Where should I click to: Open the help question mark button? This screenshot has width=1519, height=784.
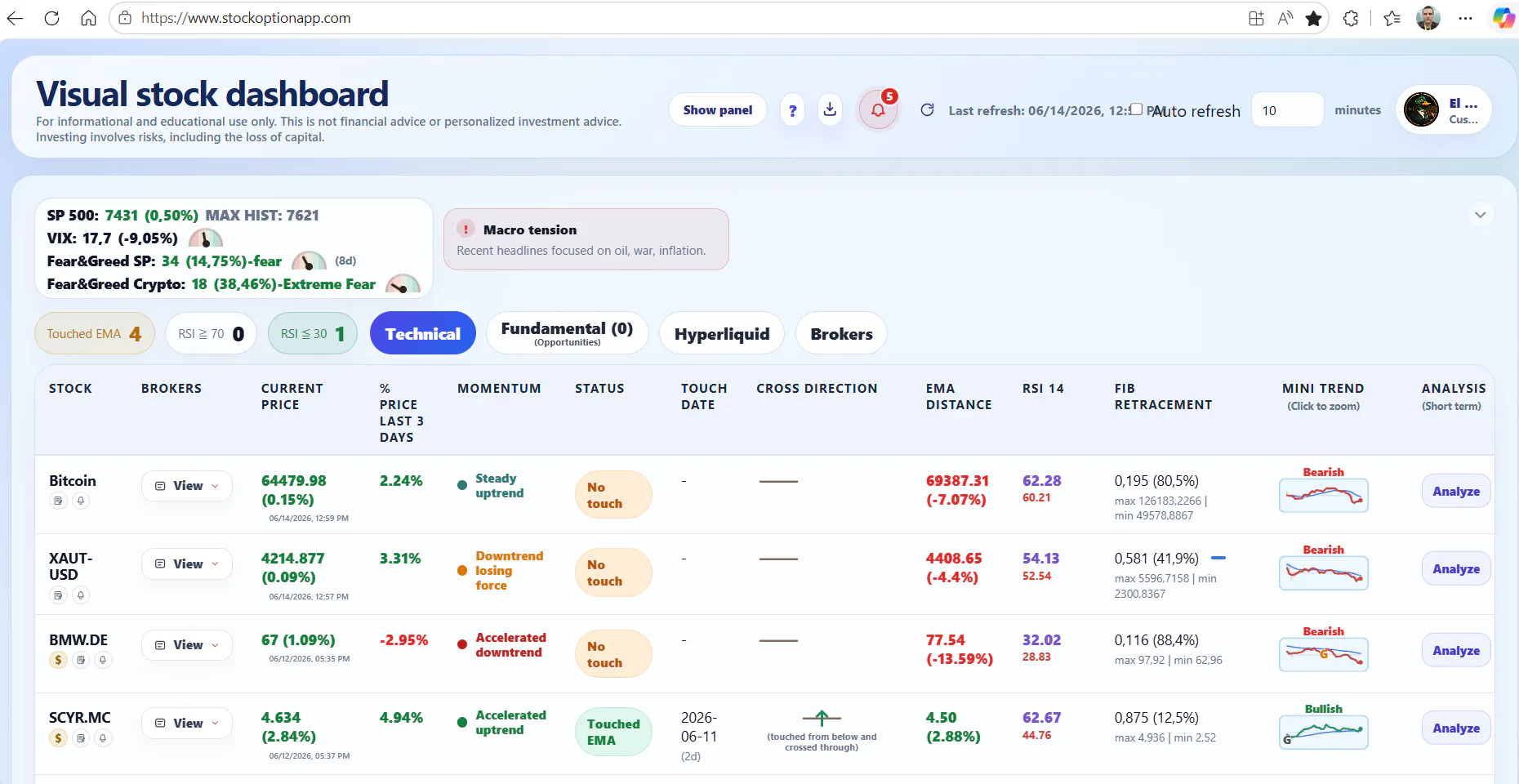tap(792, 110)
